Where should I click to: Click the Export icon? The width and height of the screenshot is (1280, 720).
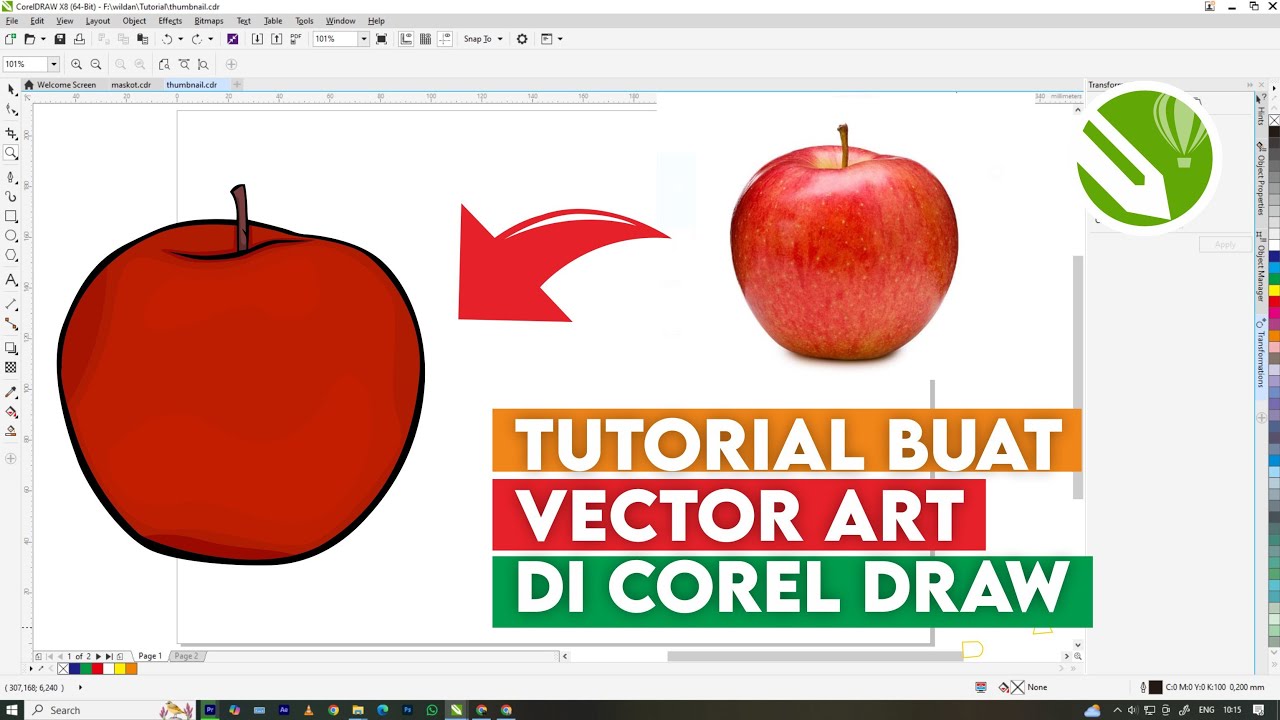(x=277, y=39)
